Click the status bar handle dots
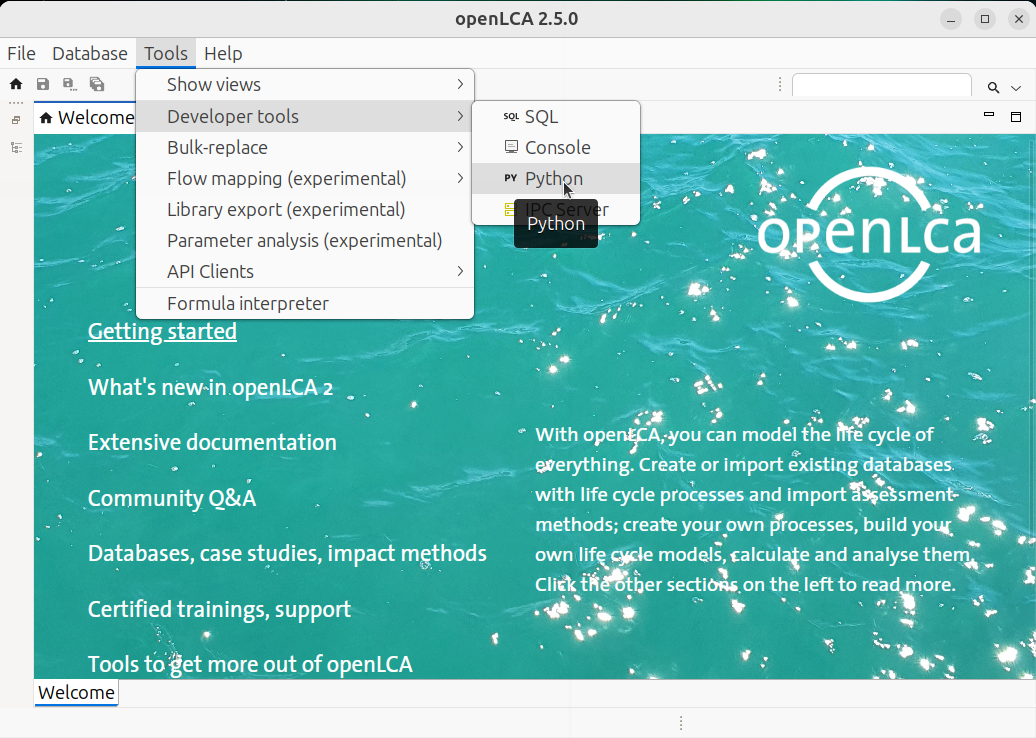1036x738 pixels. (x=681, y=723)
